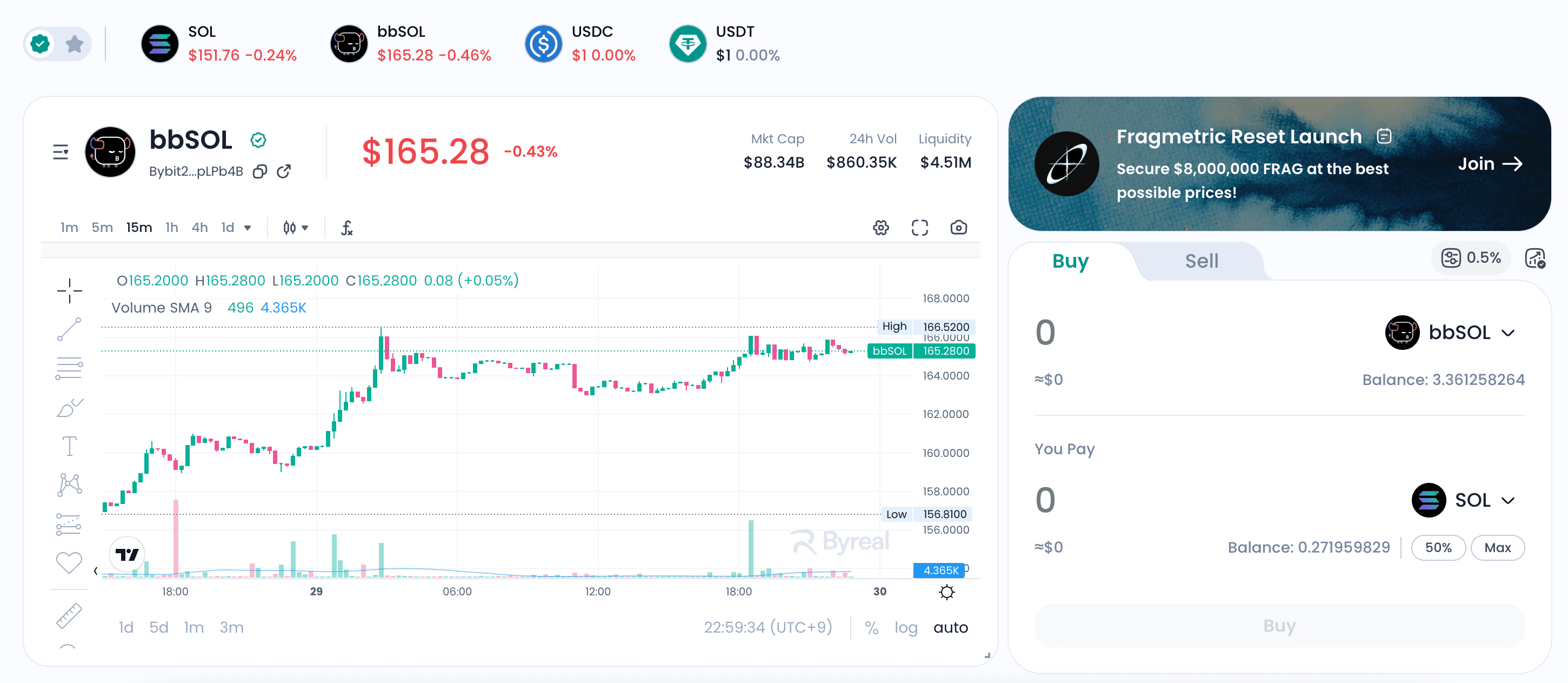The height and width of the screenshot is (683, 1568).
Task: Click the disabled Buy submit button
Action: (1279, 625)
